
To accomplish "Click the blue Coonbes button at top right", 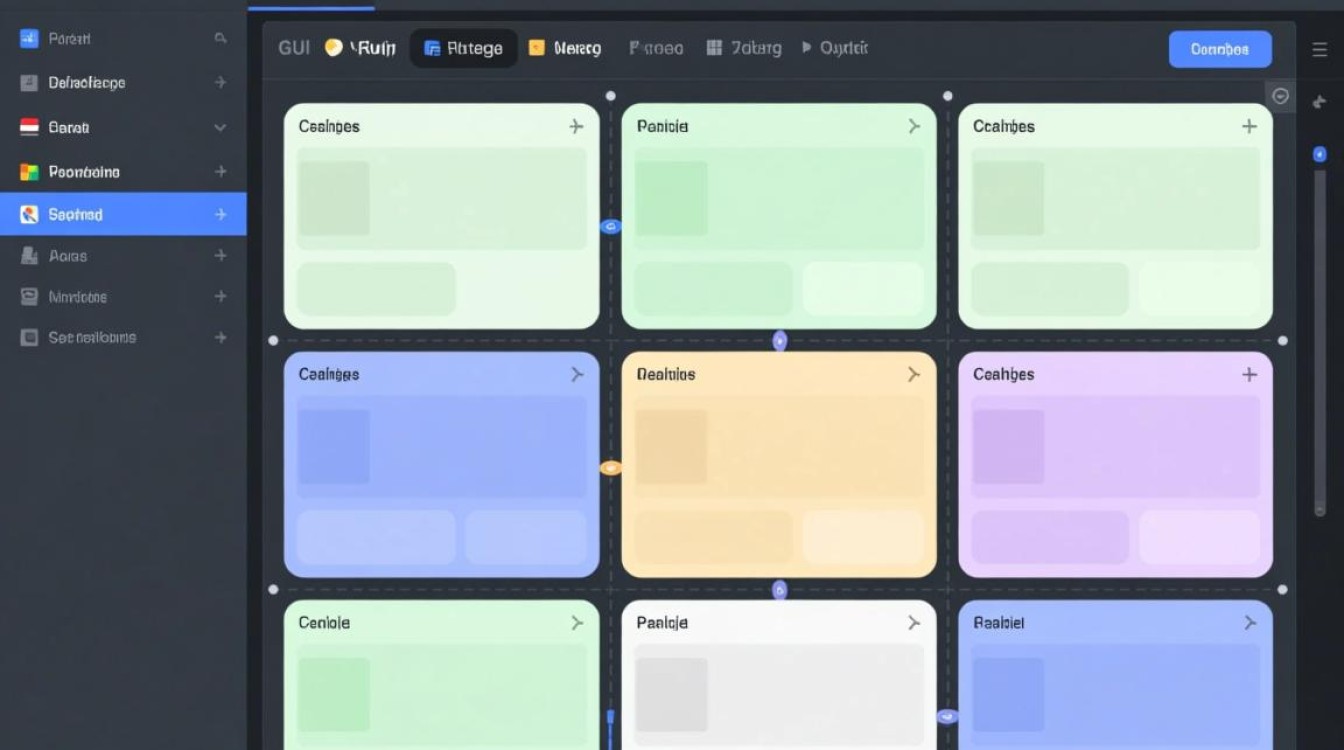I will point(1220,49).
